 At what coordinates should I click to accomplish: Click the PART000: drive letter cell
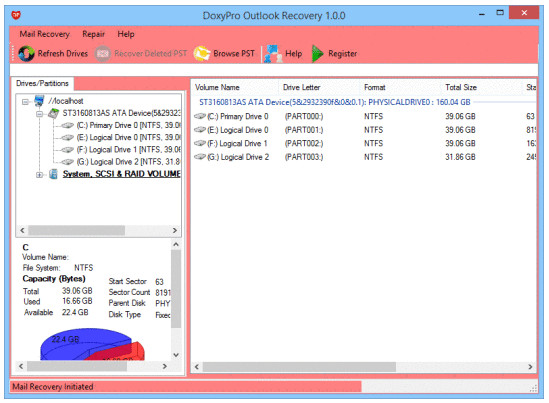pos(304,116)
